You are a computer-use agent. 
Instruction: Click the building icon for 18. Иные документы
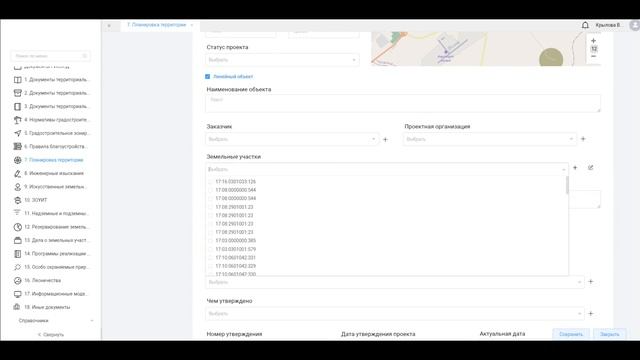click(18, 307)
